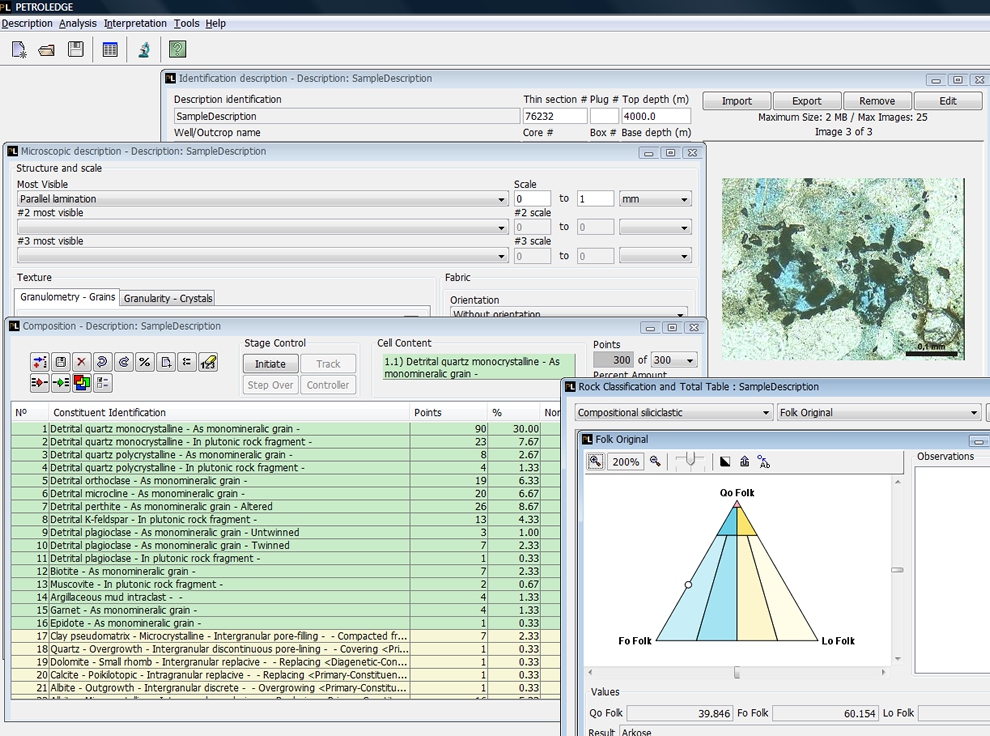The width and height of the screenshot is (990, 736).
Task: Click the microscope icon in main toolbar
Action: (144, 50)
